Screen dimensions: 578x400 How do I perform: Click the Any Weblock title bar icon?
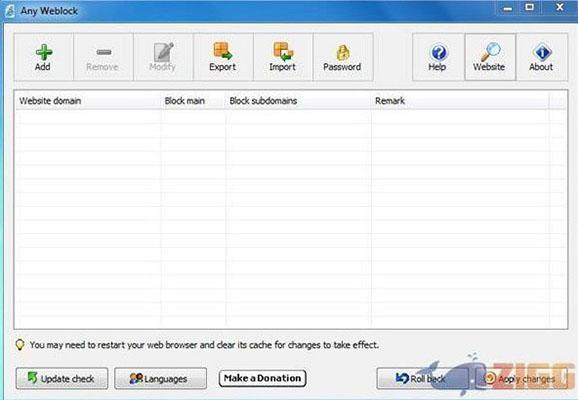pyautogui.click(x=10, y=11)
